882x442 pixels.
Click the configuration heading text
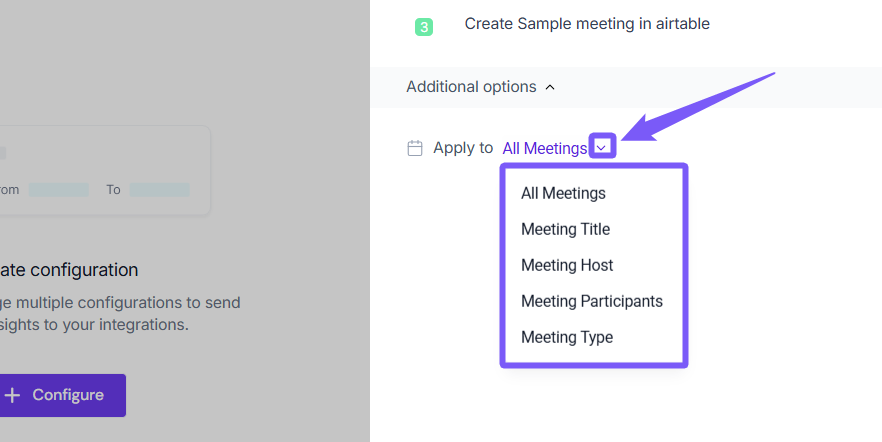(69, 270)
